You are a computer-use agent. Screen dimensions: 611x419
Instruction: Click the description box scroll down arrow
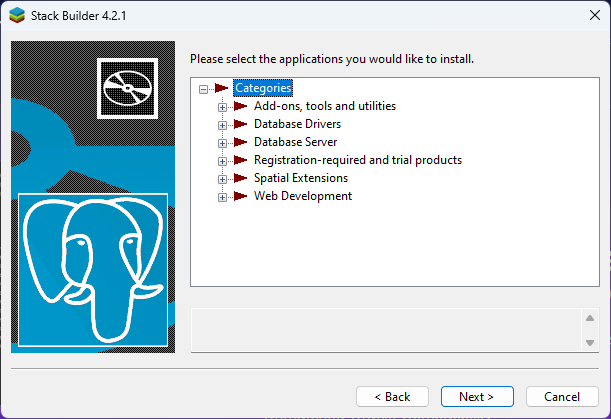click(590, 342)
